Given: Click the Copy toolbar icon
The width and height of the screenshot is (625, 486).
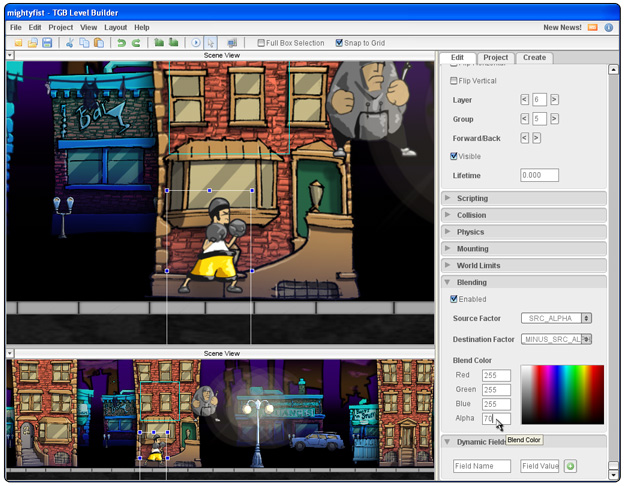Looking at the screenshot, I should 84,43.
